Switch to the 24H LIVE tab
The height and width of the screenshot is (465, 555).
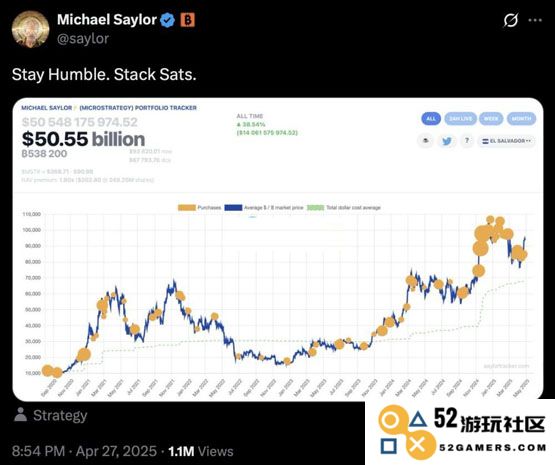coord(460,119)
